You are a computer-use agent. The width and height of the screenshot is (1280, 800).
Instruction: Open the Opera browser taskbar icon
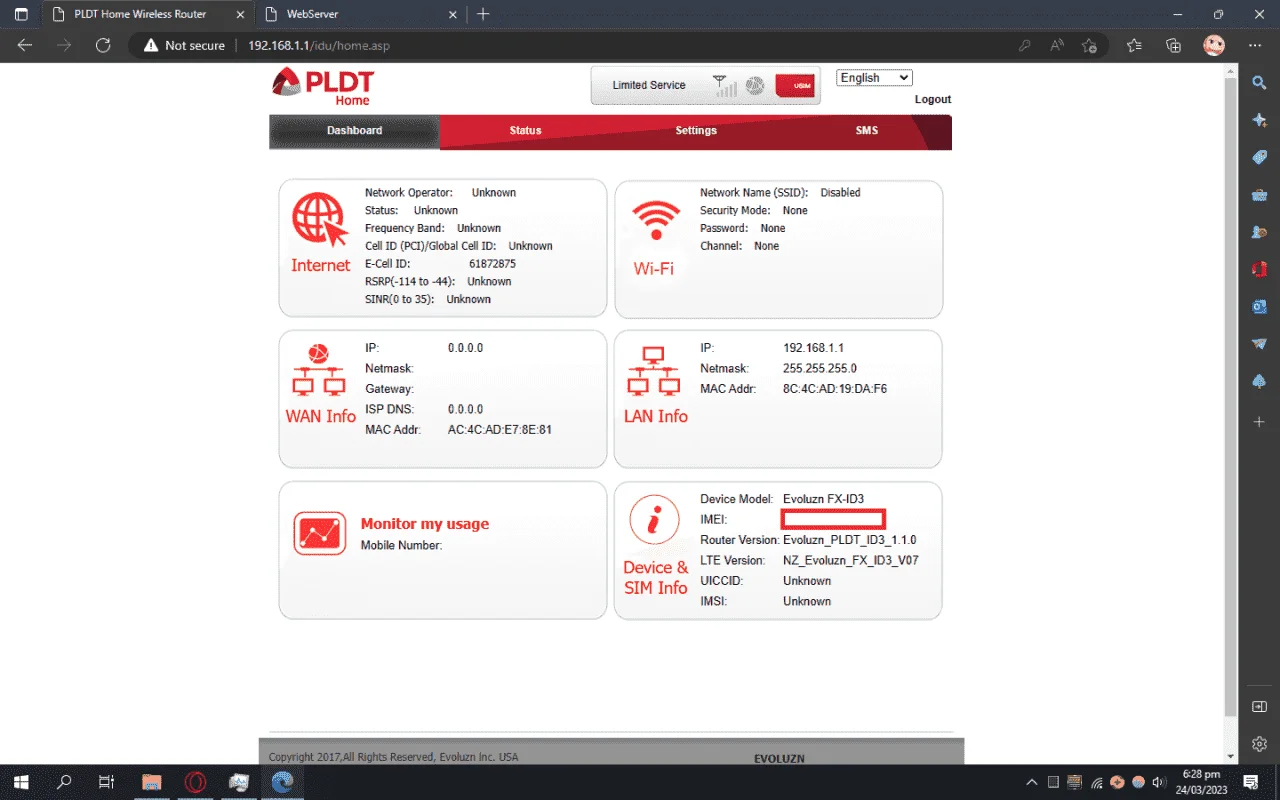(195, 781)
